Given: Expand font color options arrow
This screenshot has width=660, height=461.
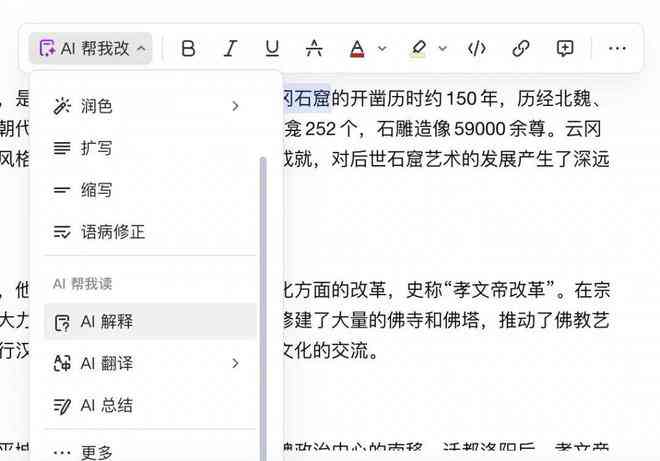Looking at the screenshot, I should point(382,49).
